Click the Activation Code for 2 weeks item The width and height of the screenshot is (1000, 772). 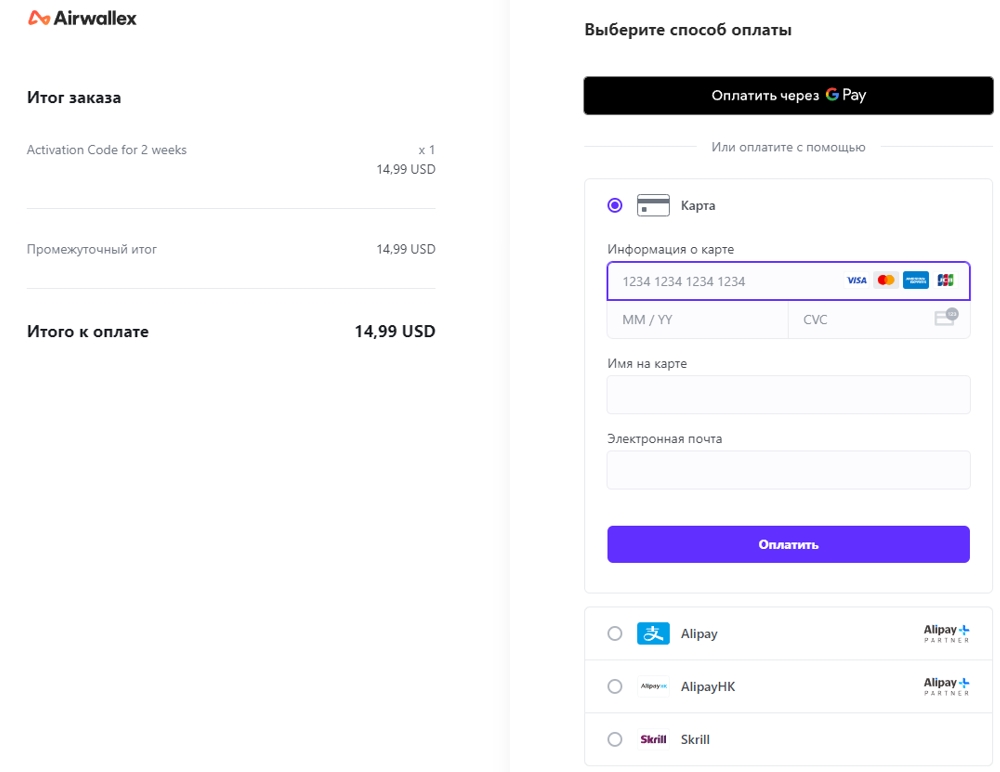pyautogui.click(x=107, y=150)
